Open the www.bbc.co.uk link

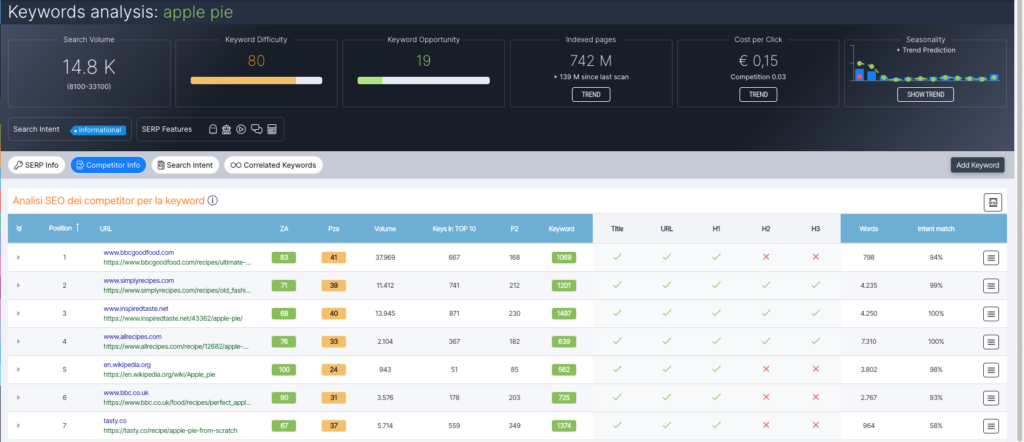126,392
